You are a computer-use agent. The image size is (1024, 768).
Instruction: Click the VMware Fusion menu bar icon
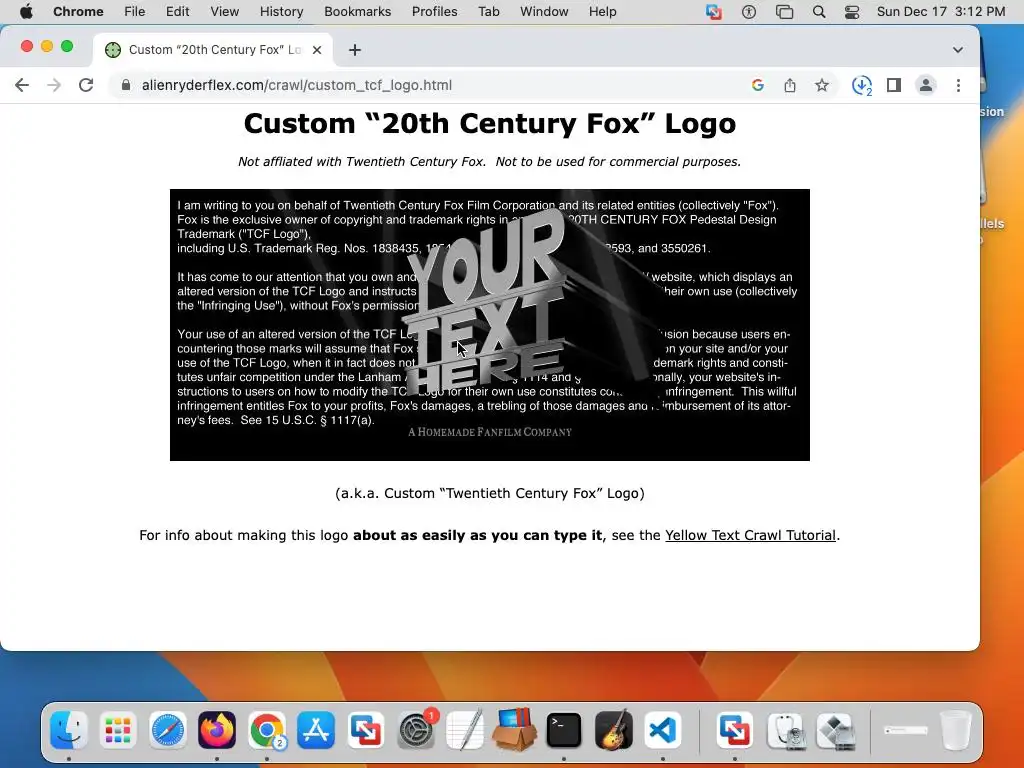pos(714,12)
